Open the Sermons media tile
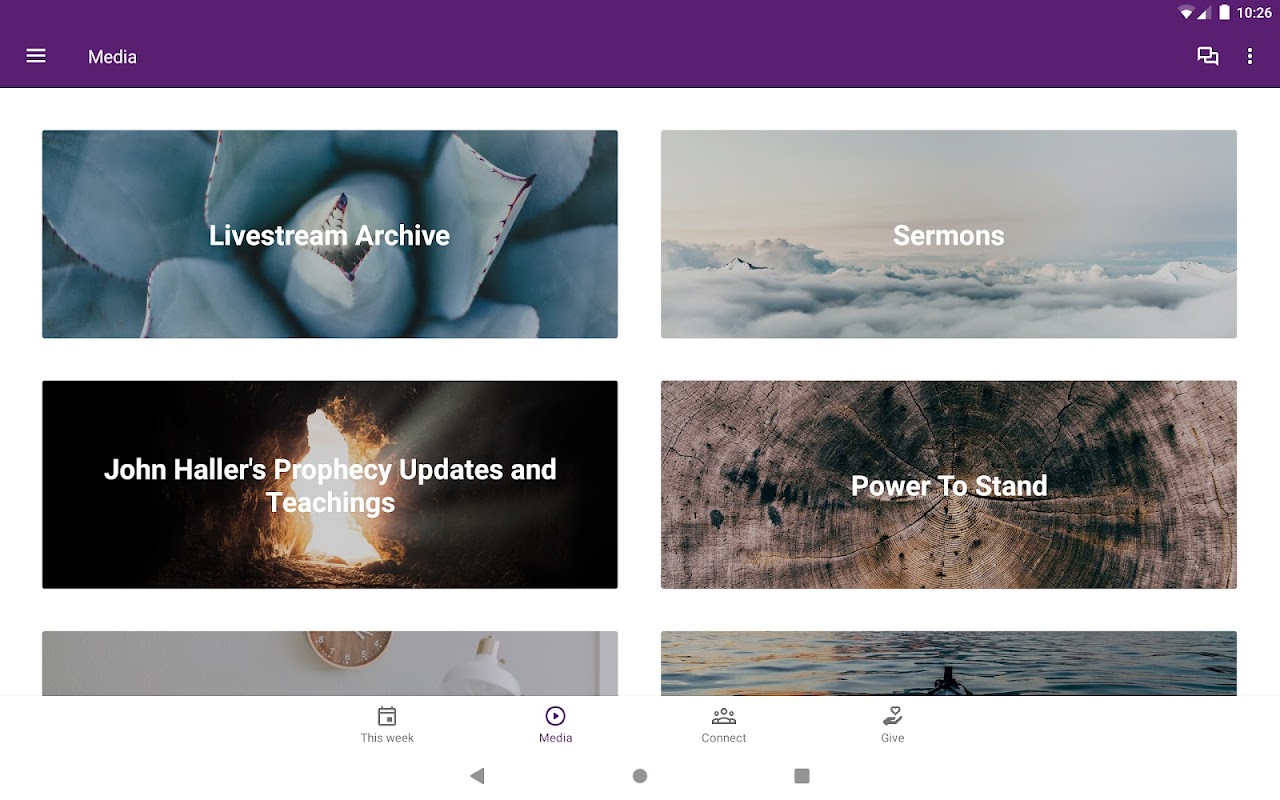The image size is (1280, 800). (x=949, y=234)
